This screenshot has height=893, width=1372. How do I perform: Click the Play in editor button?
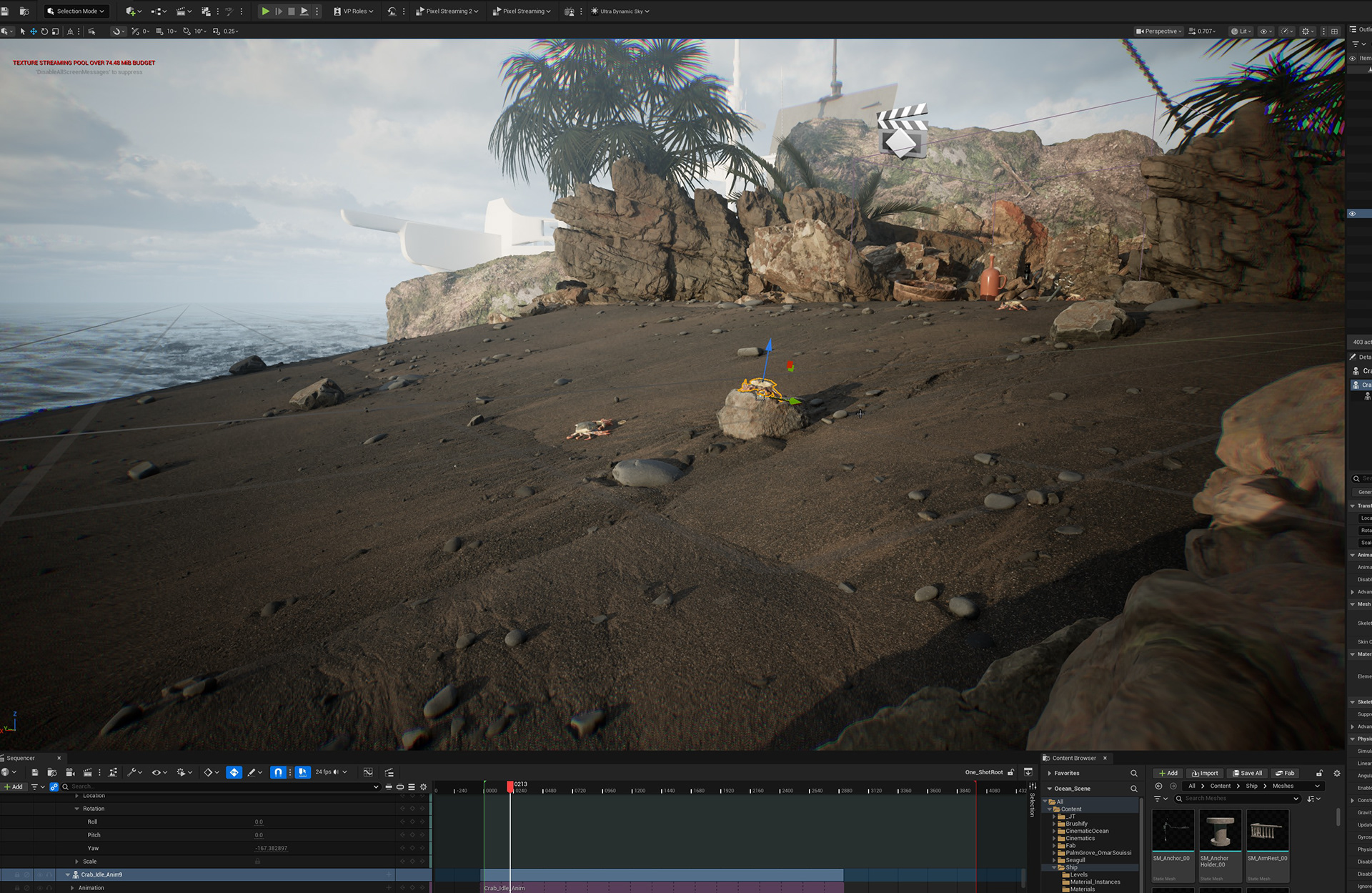[265, 11]
